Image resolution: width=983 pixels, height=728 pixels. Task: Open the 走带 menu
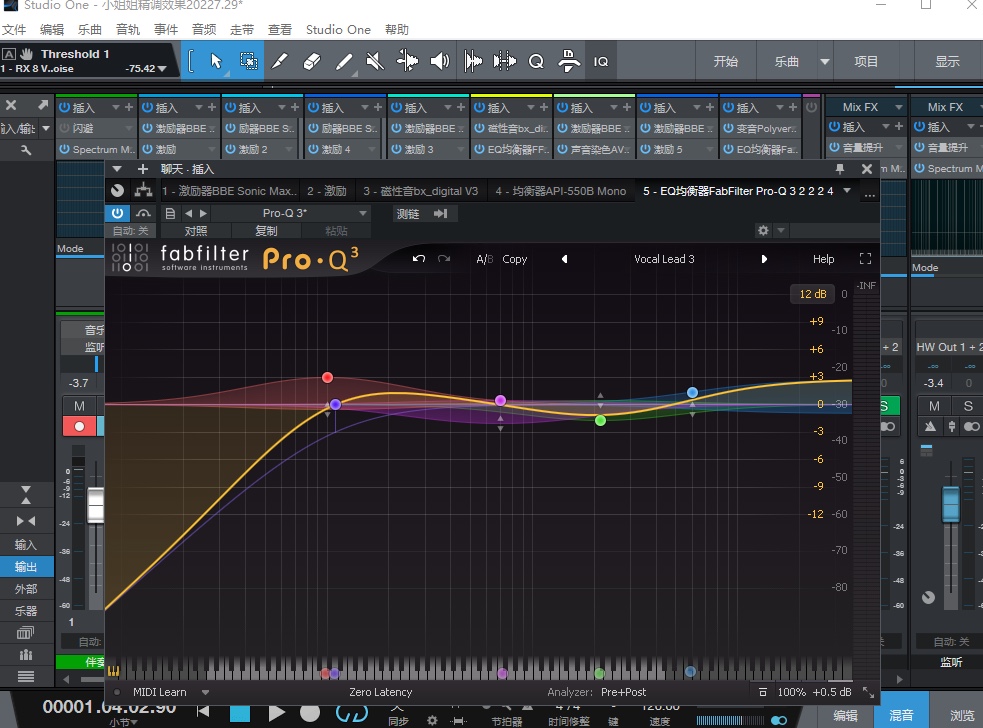[x=242, y=29]
